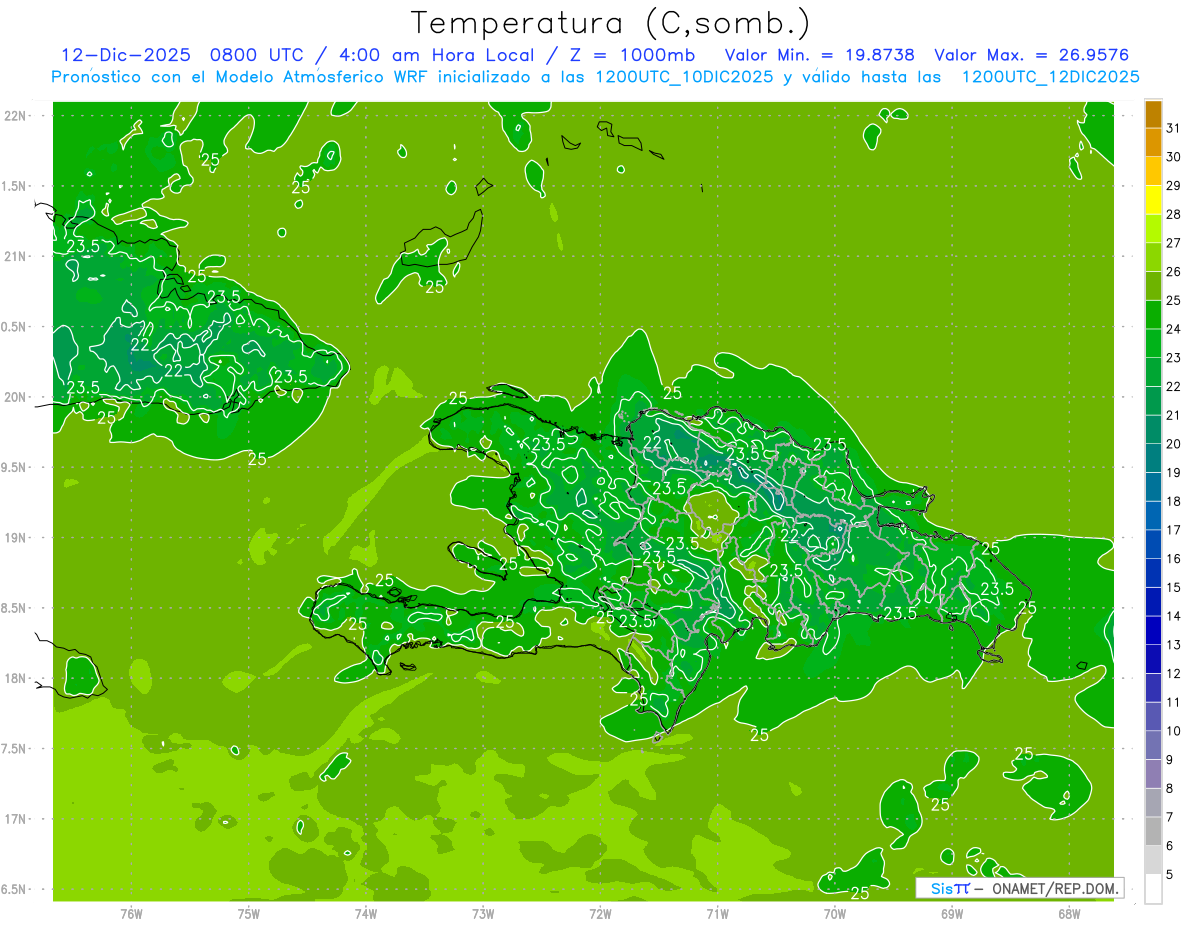Image resolution: width=1200 pixels, height=927 pixels.
Task: Click the 70W longitude axis label
Action: [835, 914]
